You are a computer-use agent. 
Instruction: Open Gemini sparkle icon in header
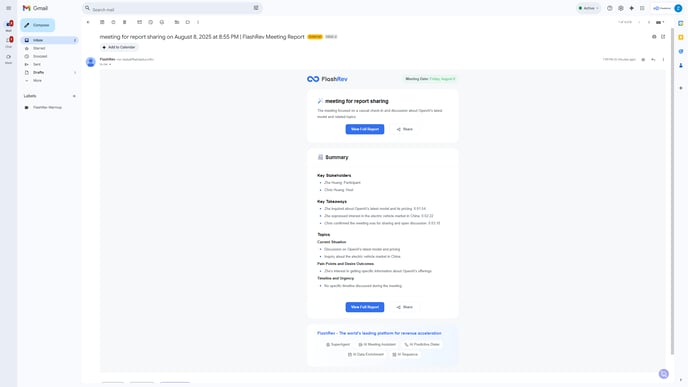631,8
